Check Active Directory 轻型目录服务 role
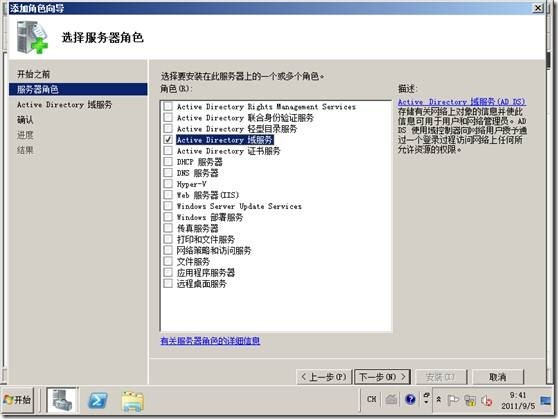This screenshot has width=558, height=419. (168, 129)
